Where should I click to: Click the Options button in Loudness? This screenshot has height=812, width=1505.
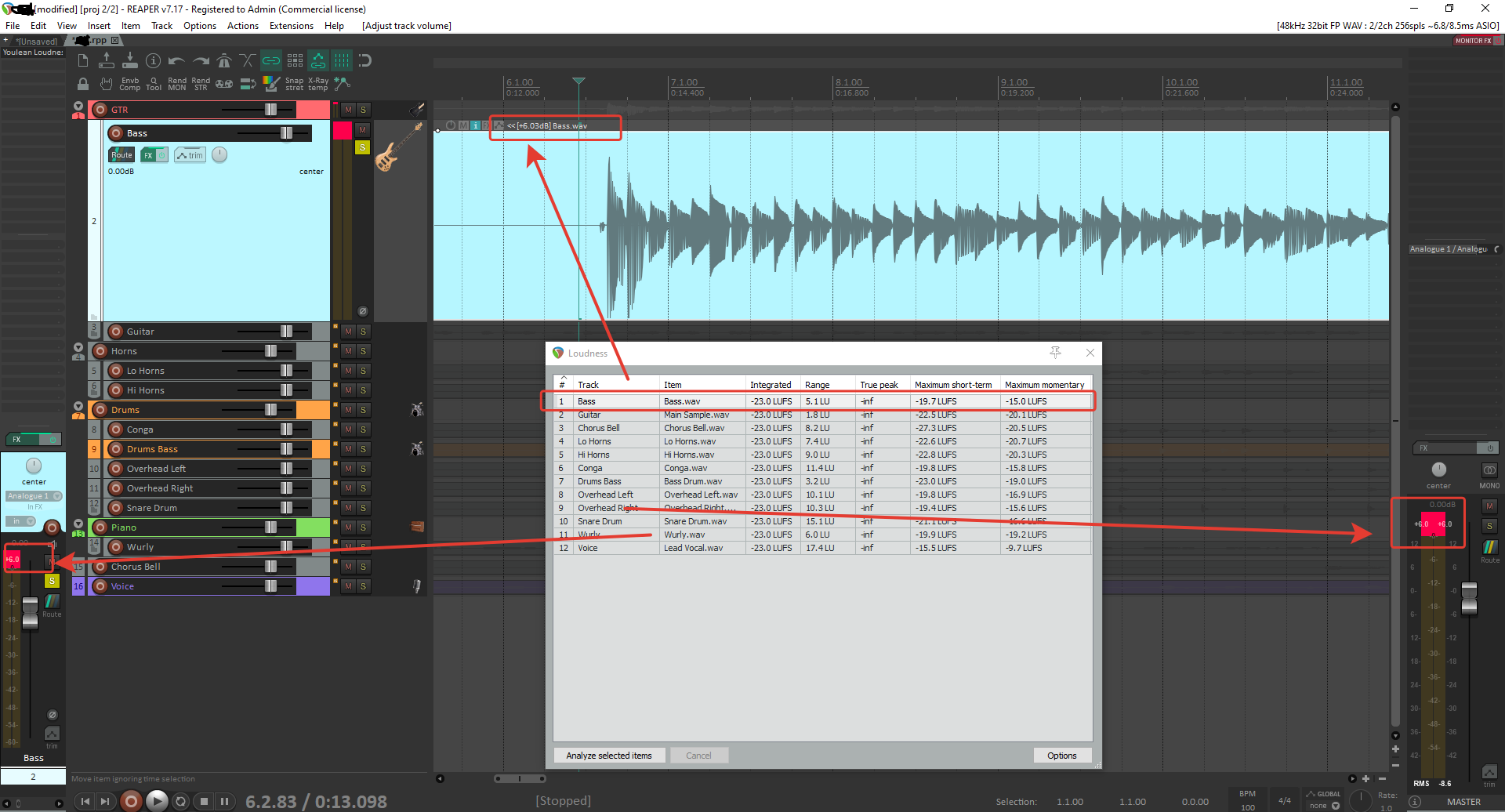[x=1062, y=756]
